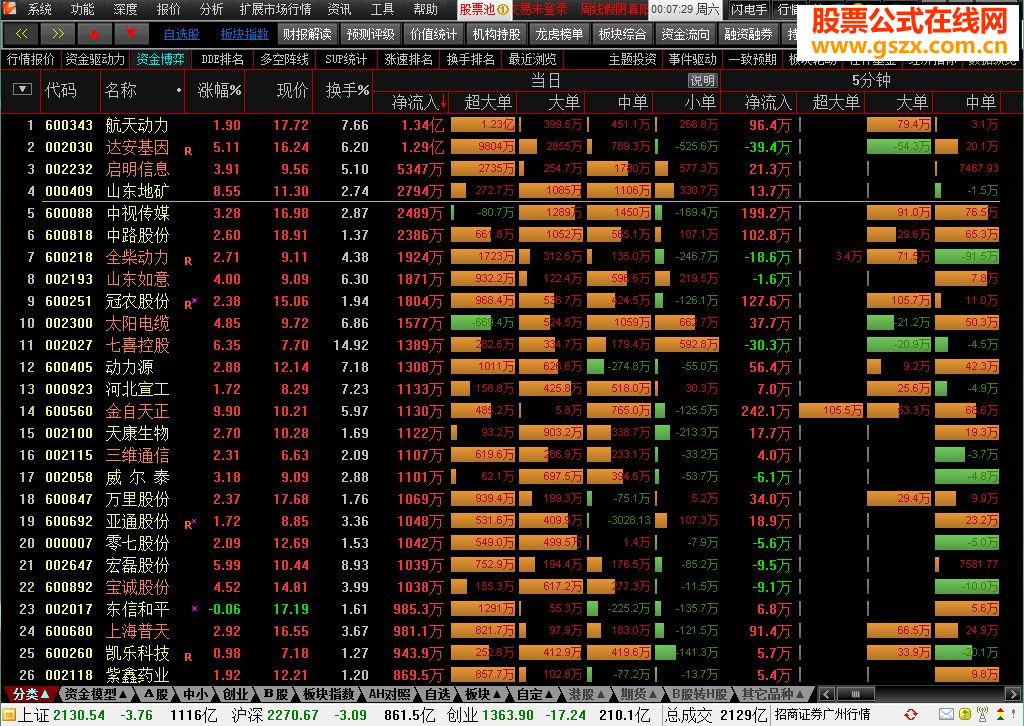Expand the 资金模型 bottom tab menu
The image size is (1024, 726).
[95, 694]
